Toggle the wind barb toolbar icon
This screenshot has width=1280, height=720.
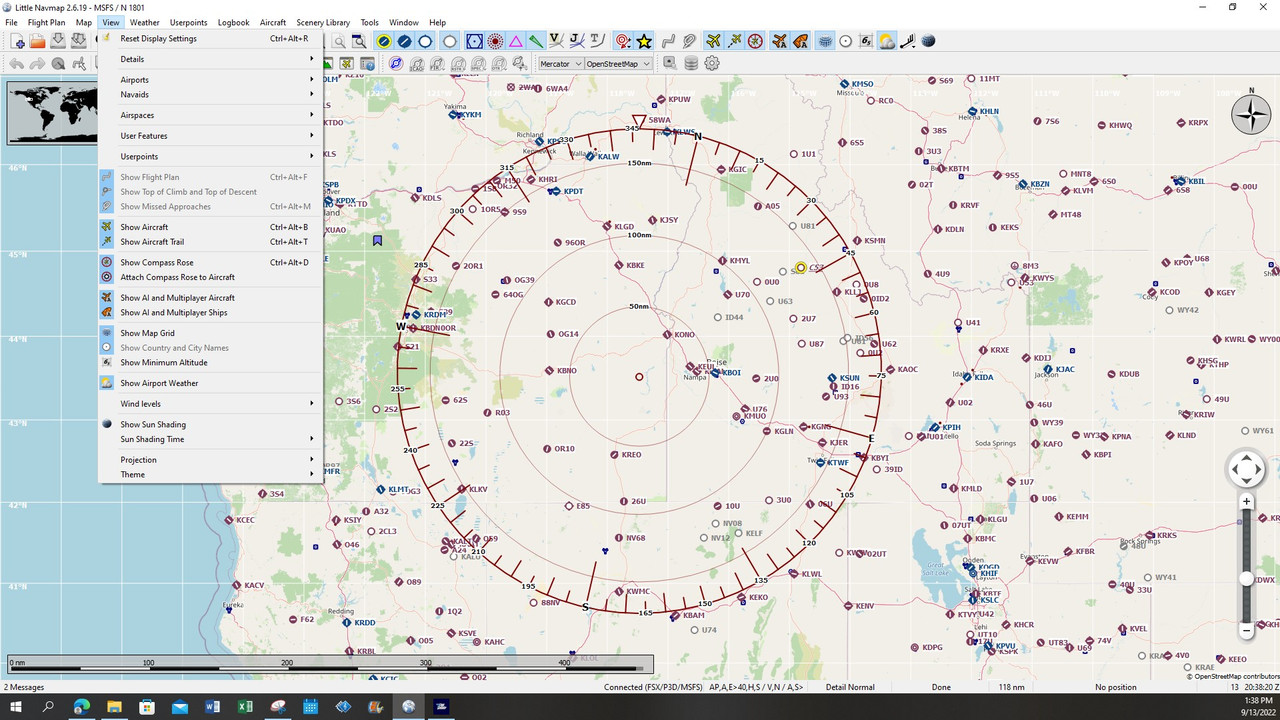coord(906,41)
